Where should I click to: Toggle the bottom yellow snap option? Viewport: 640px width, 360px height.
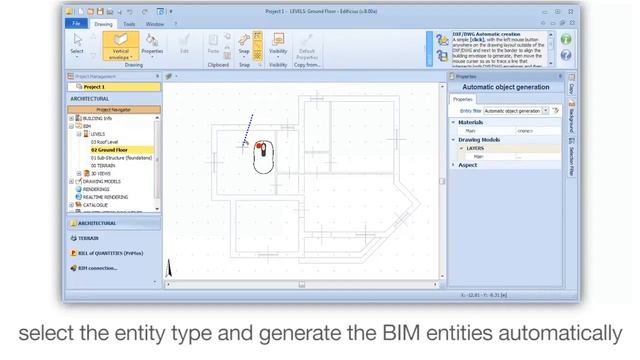pyautogui.click(x=258, y=55)
